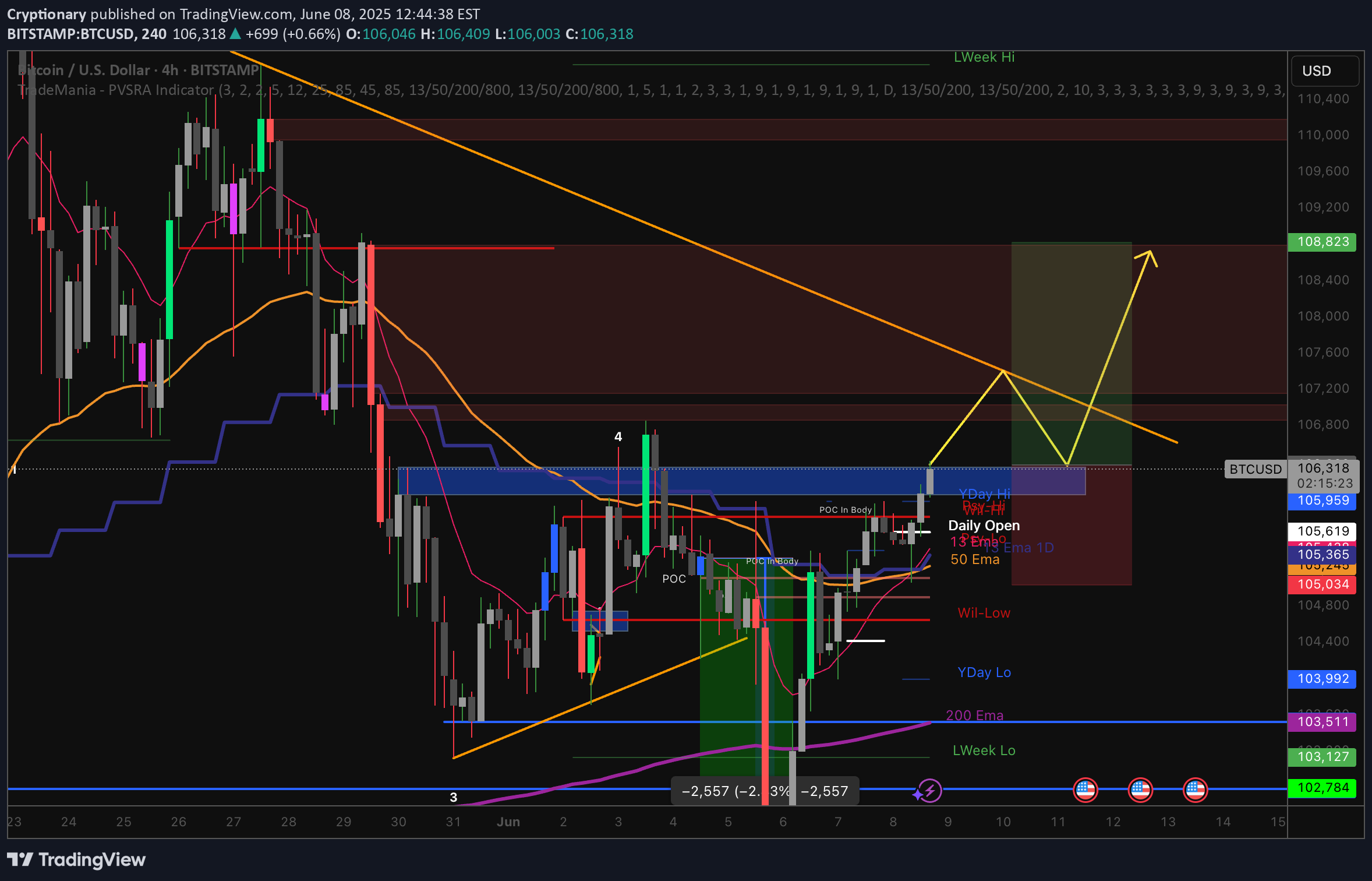Click the BTCUSD symbol tag on price line
The height and width of the screenshot is (881, 1372).
click(x=1255, y=469)
